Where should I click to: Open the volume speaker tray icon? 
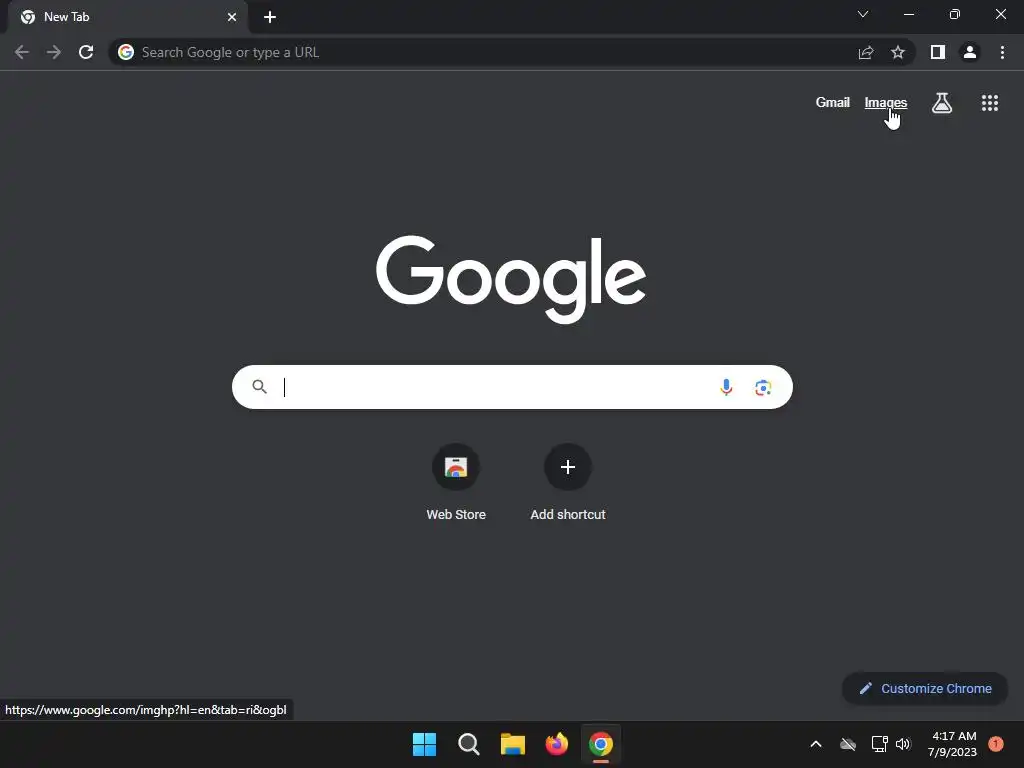(903, 744)
